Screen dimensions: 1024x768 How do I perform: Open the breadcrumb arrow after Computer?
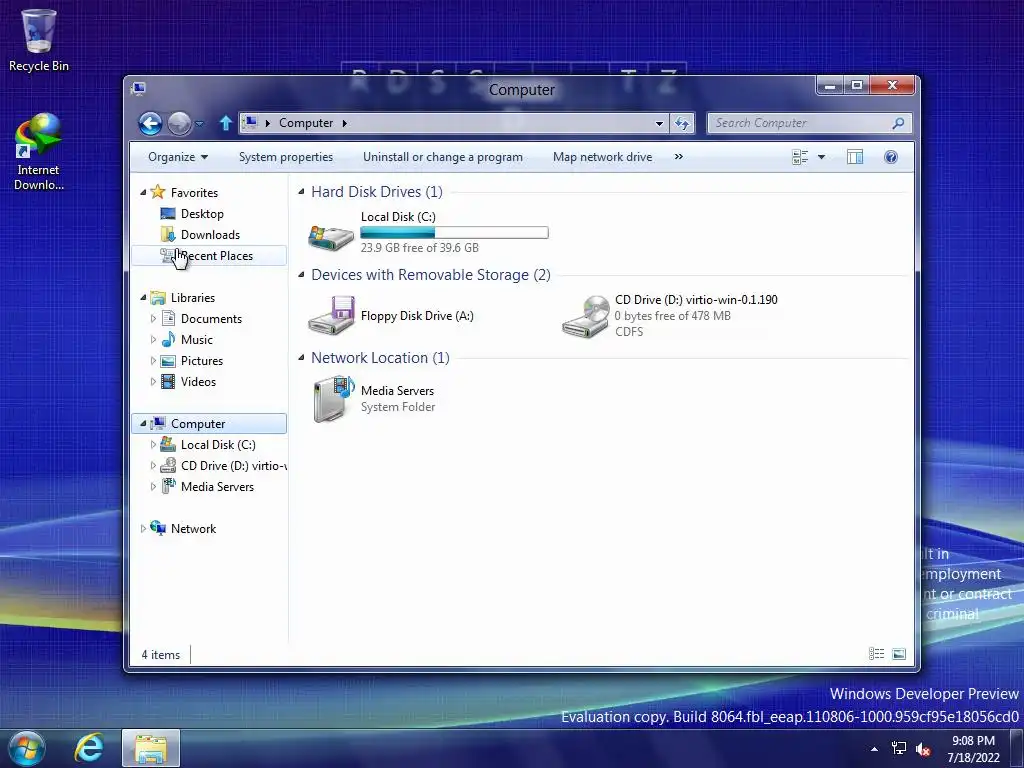click(x=344, y=123)
